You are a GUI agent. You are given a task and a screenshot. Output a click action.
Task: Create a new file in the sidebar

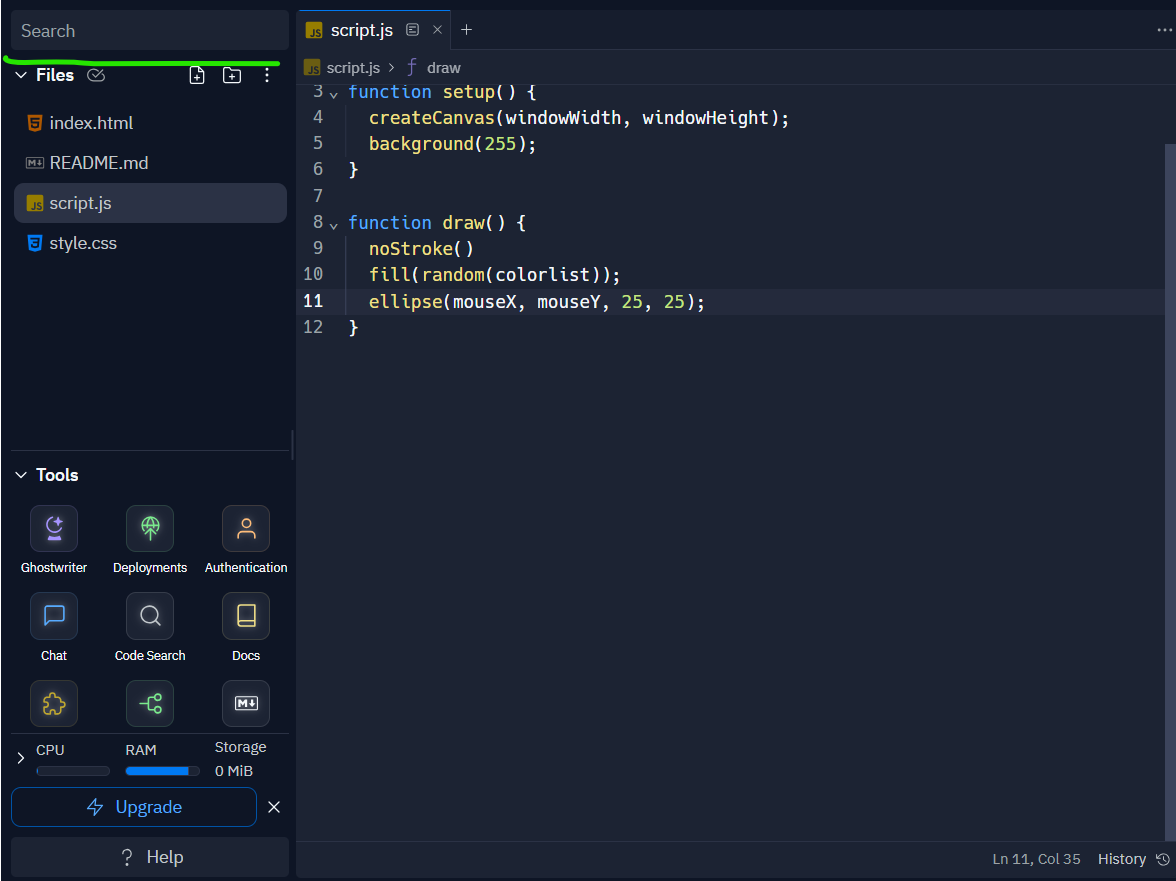pos(196,74)
